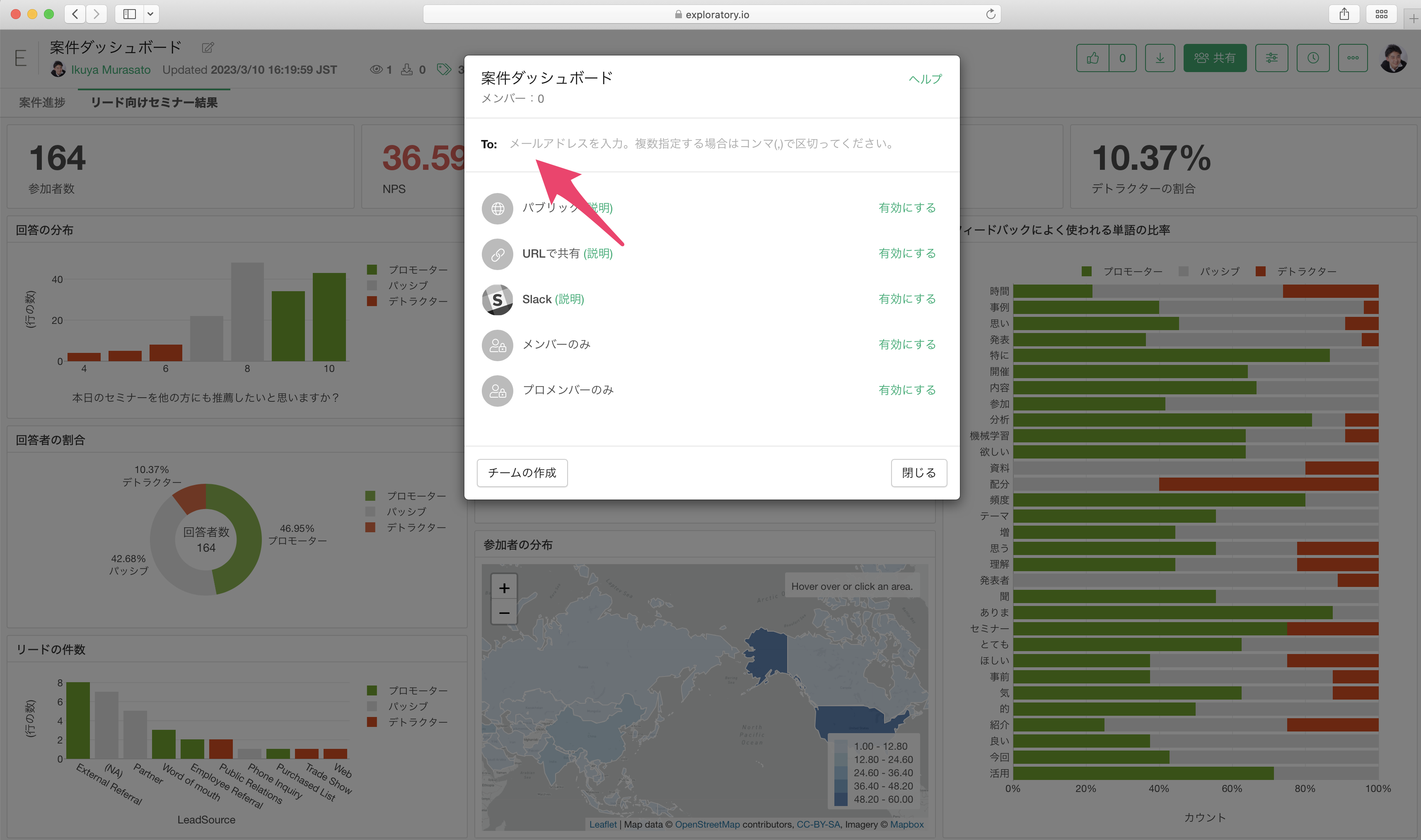Show the Safari tab overview grid
Screen dimensions: 1421x840
[1381, 14]
